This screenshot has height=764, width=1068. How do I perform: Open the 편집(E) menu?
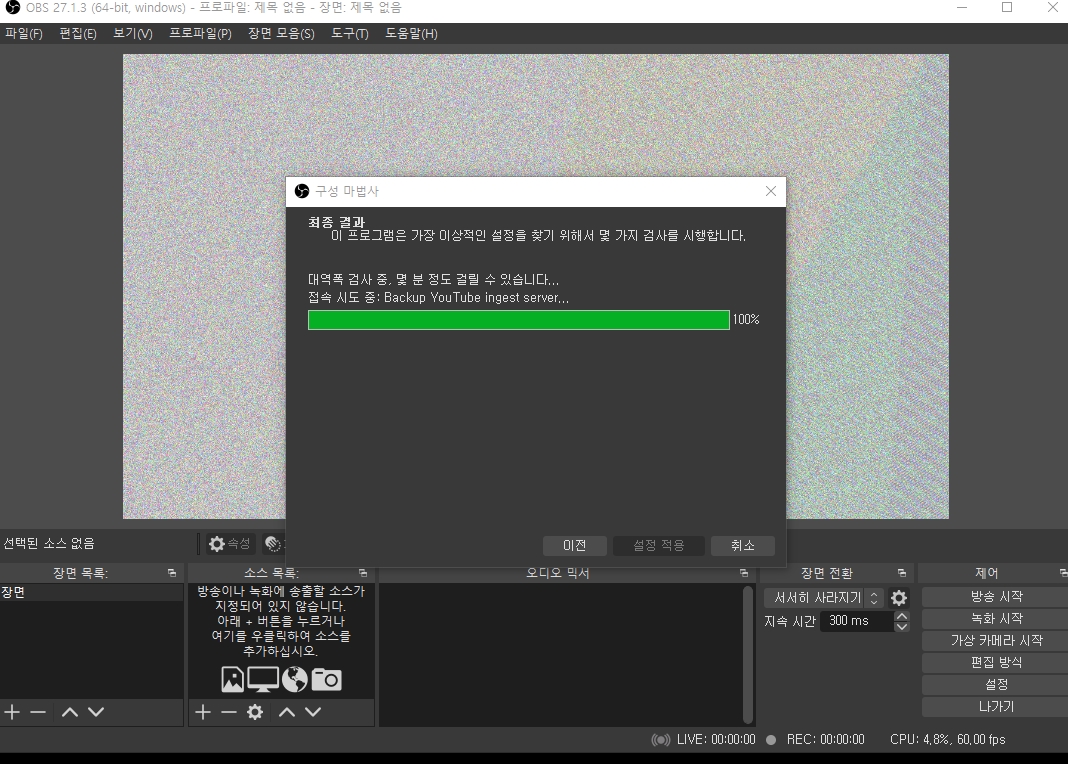(x=78, y=33)
